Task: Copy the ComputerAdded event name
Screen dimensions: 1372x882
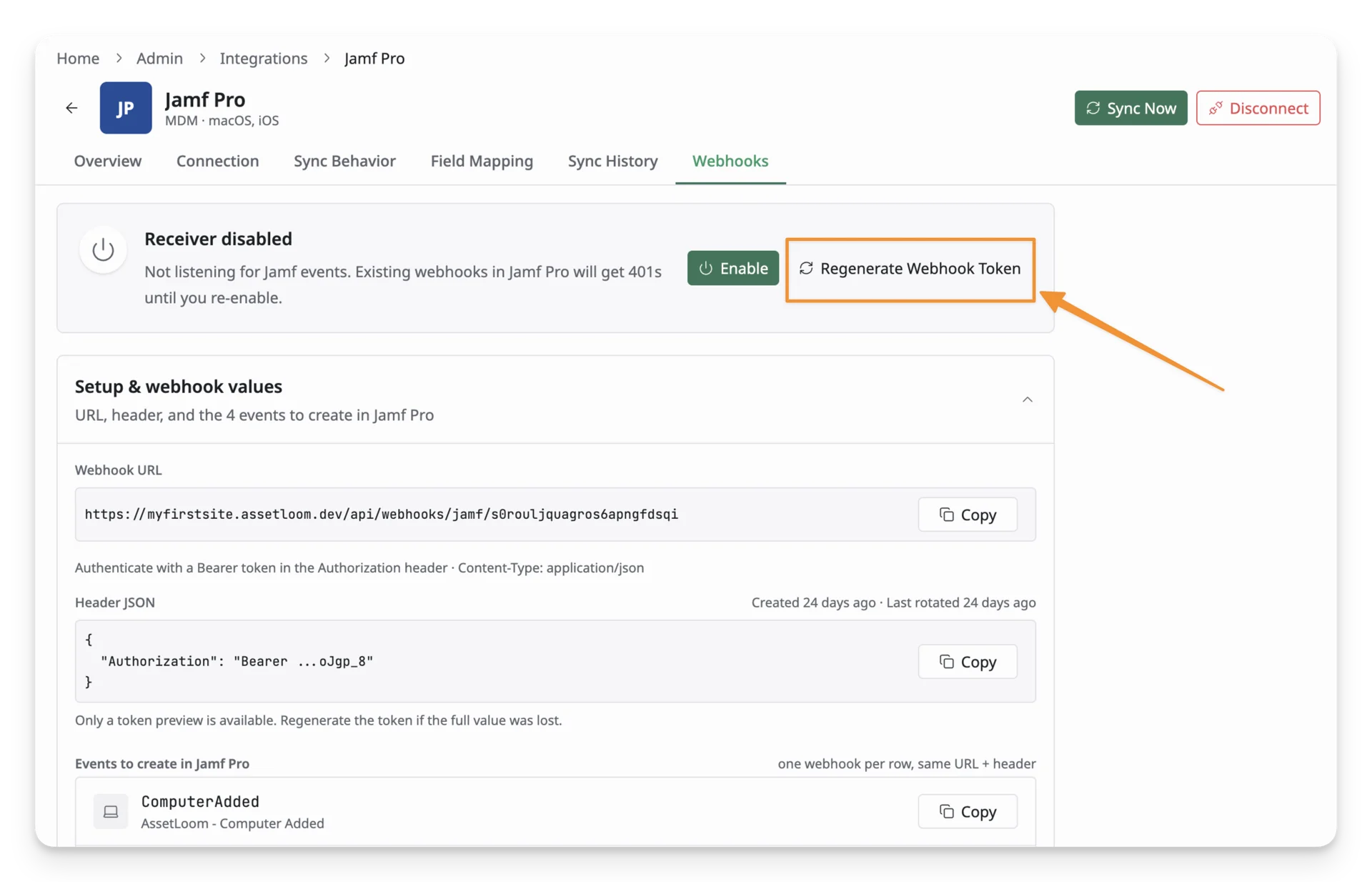Action: coord(968,811)
